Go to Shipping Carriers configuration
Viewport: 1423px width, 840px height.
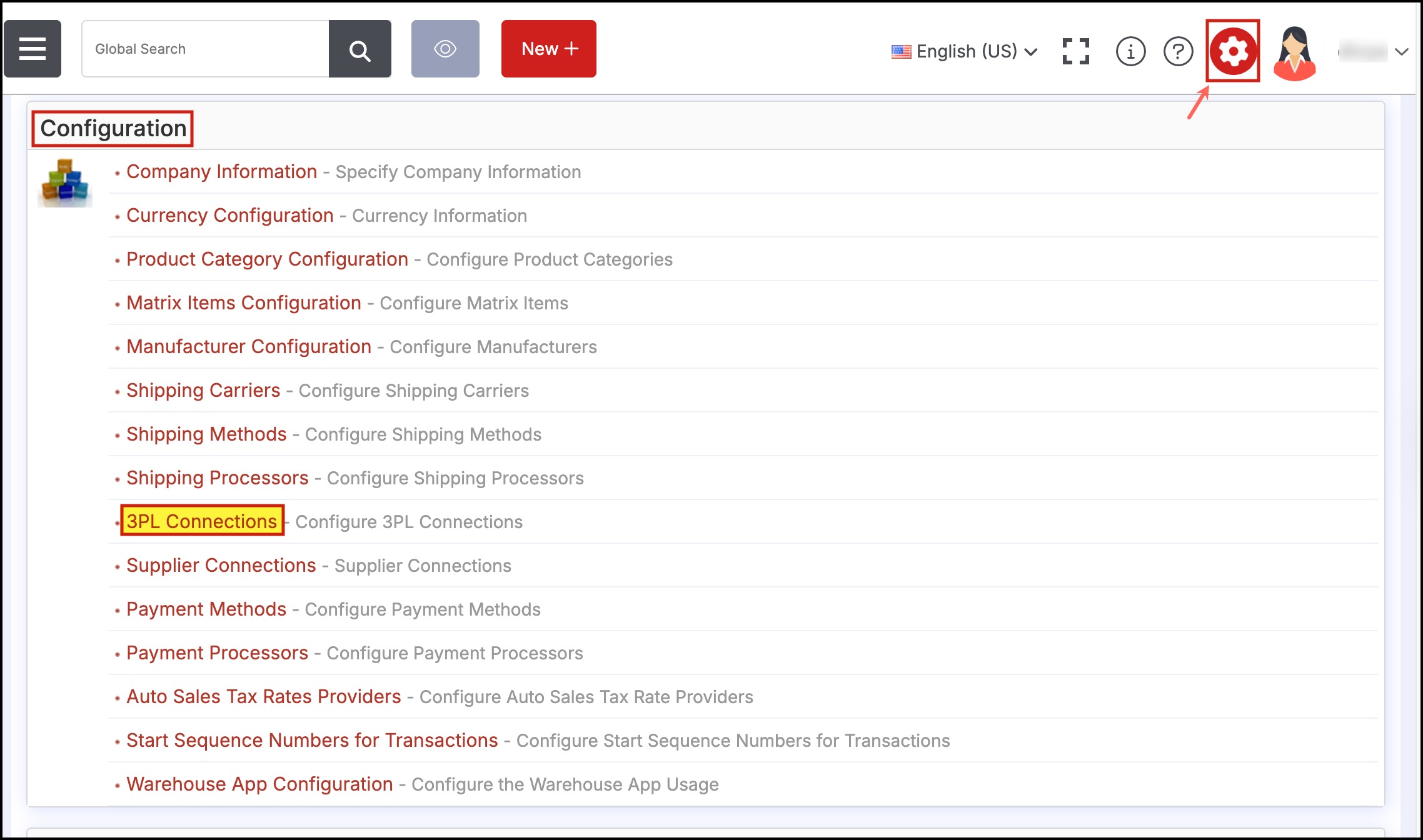click(203, 390)
